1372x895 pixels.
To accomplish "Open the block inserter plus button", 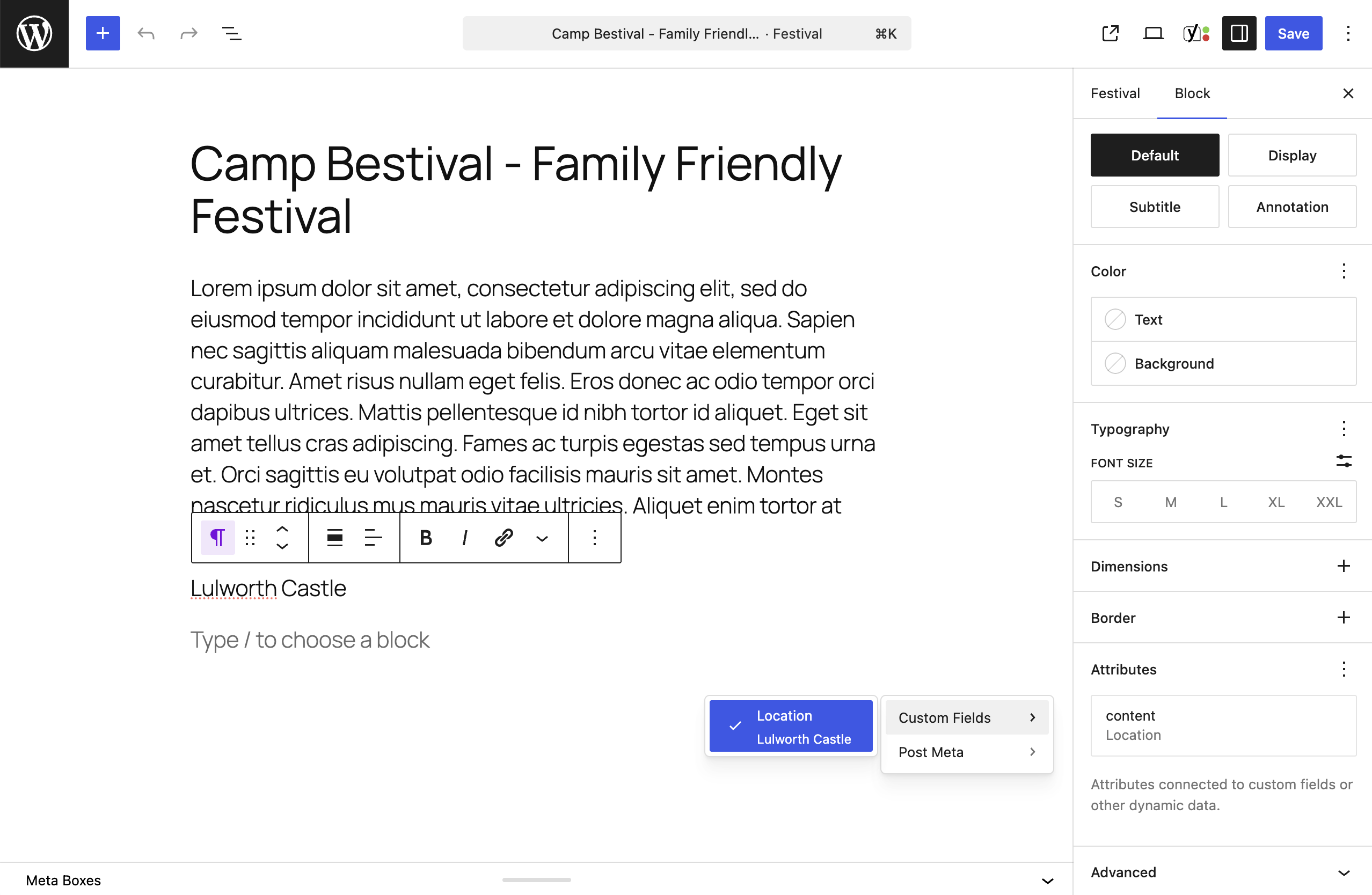I will tap(103, 33).
